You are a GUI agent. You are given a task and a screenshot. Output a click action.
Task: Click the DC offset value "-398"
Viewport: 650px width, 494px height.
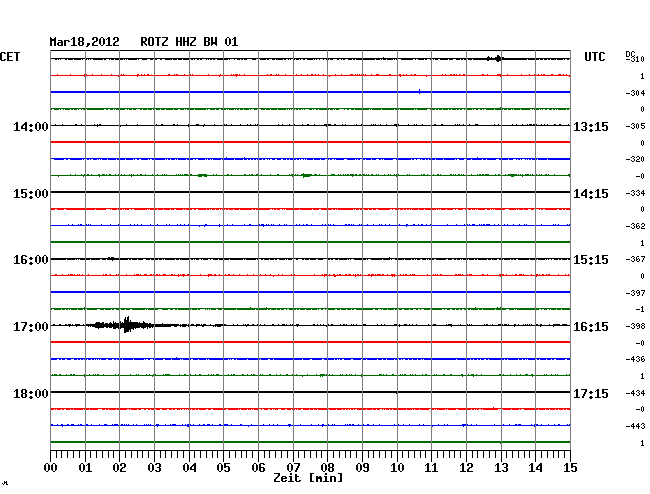[x=635, y=326]
